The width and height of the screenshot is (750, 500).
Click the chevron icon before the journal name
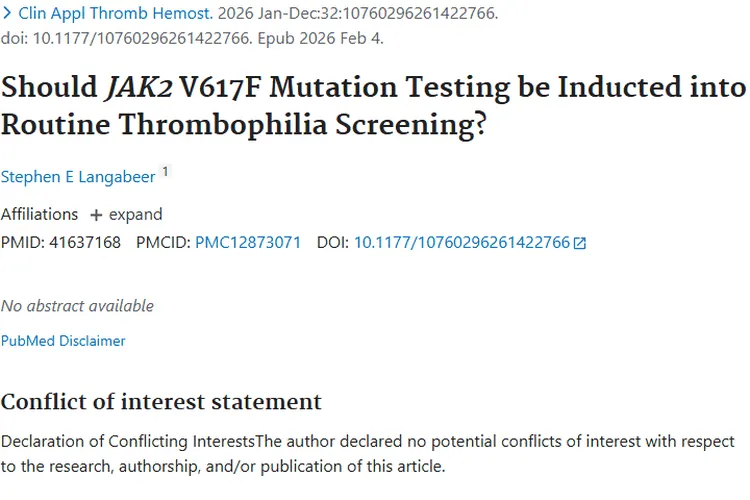coord(7,14)
